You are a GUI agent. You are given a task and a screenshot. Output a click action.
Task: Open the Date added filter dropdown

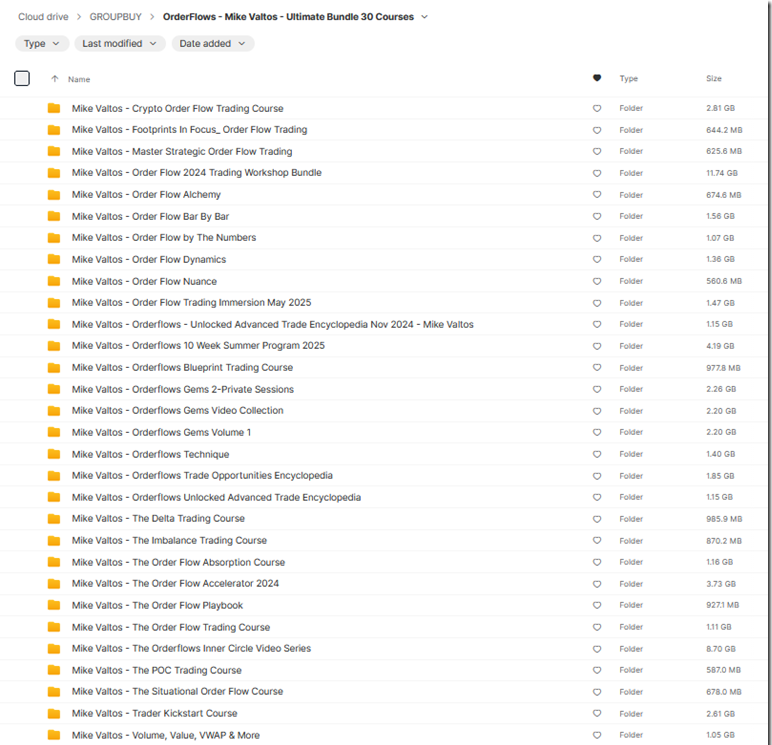(x=212, y=44)
